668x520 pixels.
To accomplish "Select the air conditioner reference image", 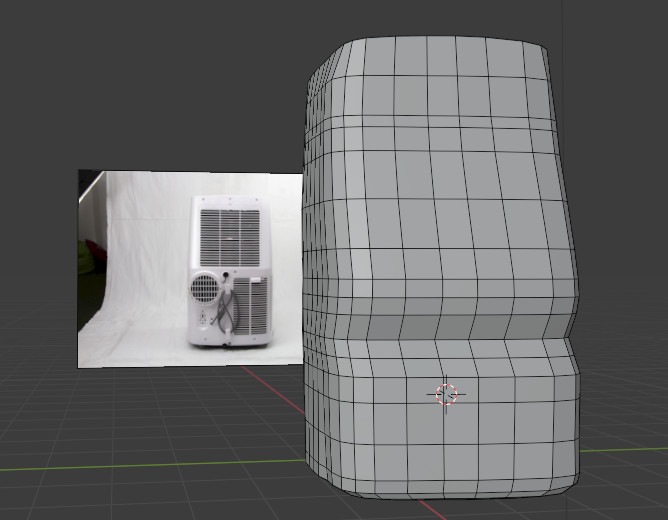I will click(x=190, y=269).
